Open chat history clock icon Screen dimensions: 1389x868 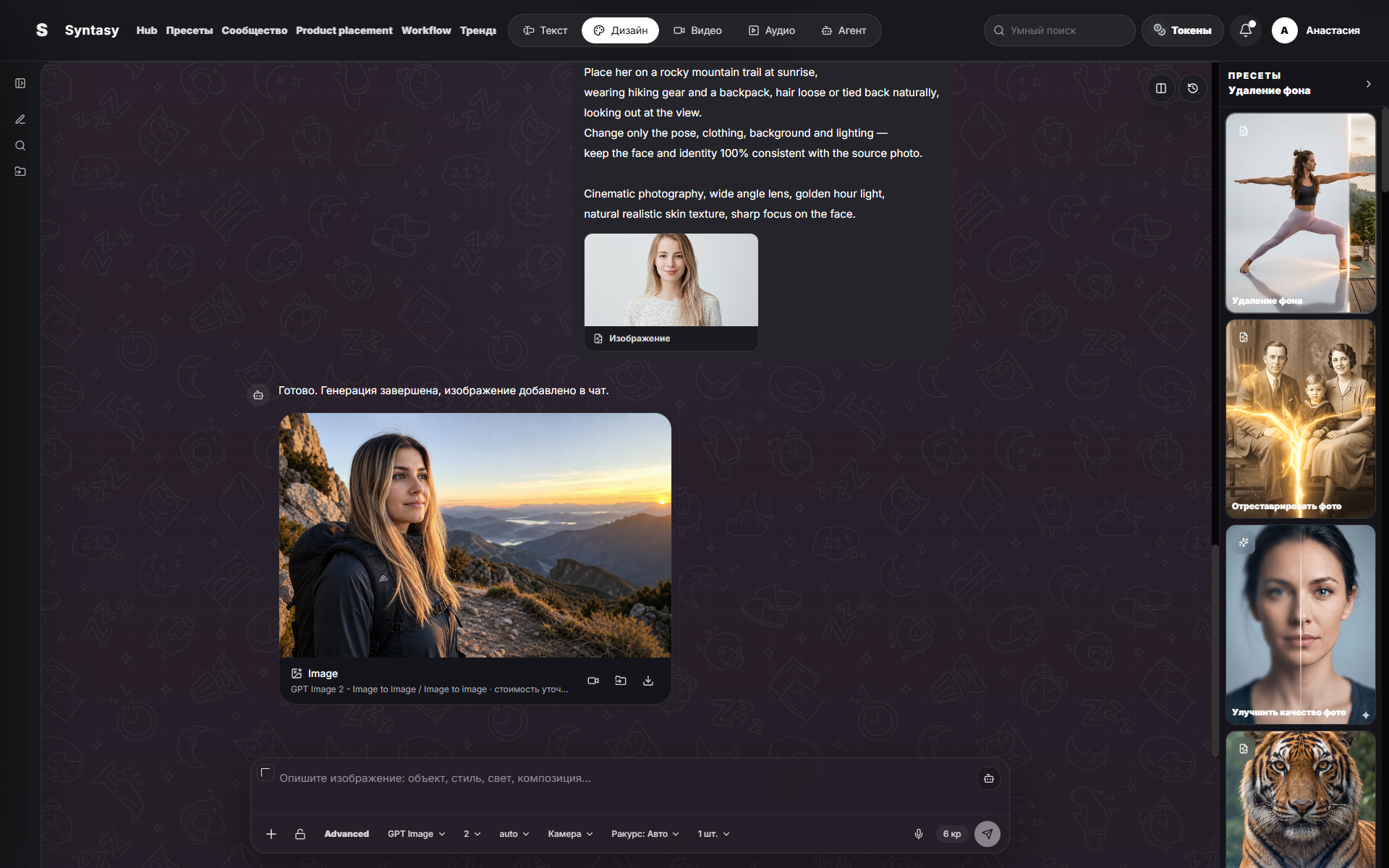tap(1193, 88)
